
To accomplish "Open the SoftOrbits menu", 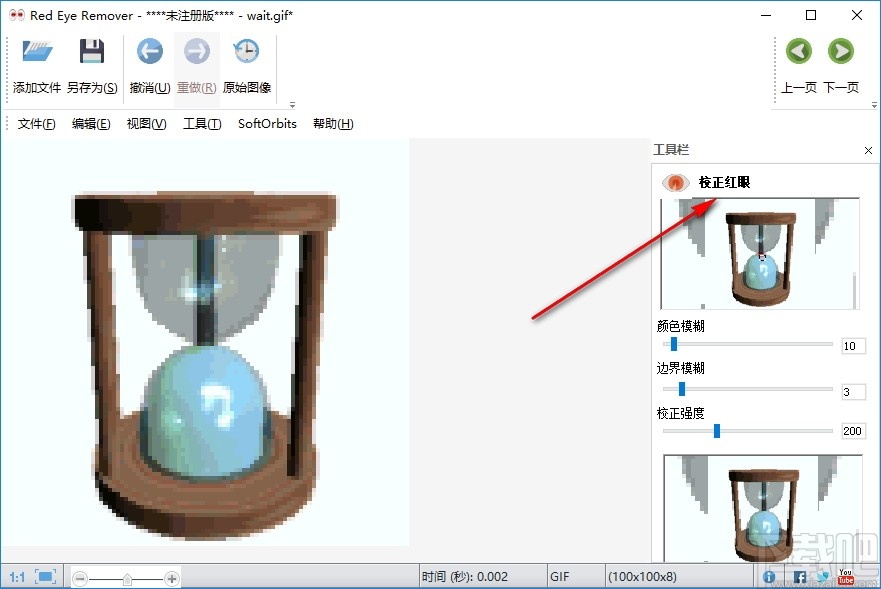I will pos(266,123).
